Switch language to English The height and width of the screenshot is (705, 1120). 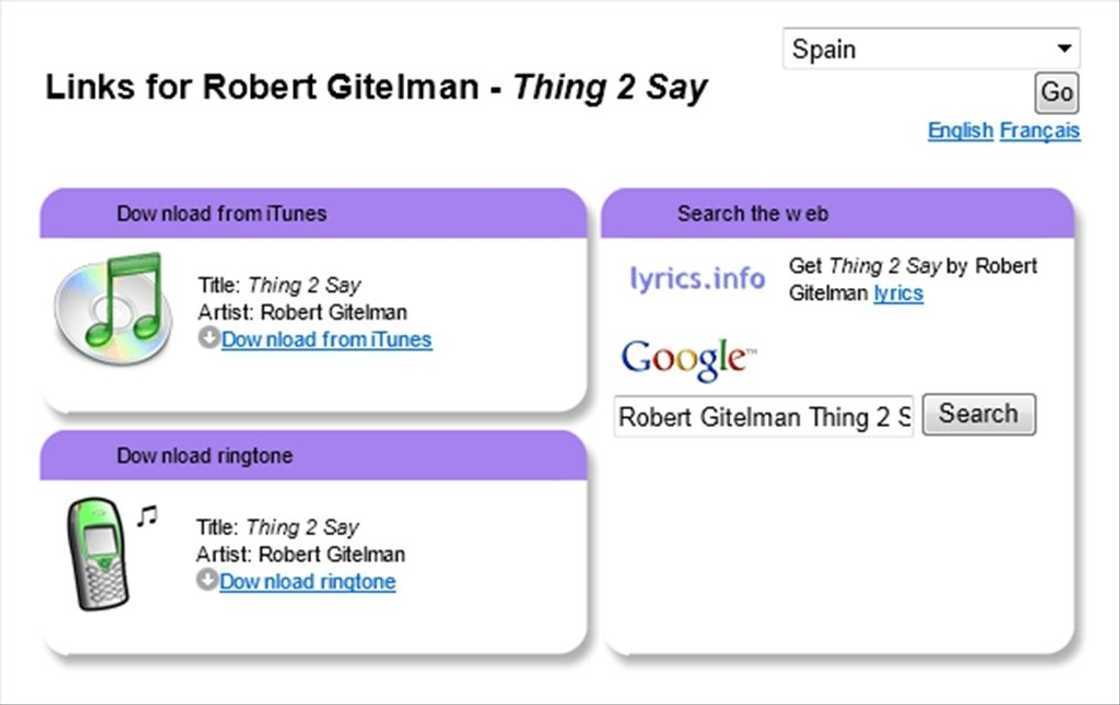[x=960, y=131]
